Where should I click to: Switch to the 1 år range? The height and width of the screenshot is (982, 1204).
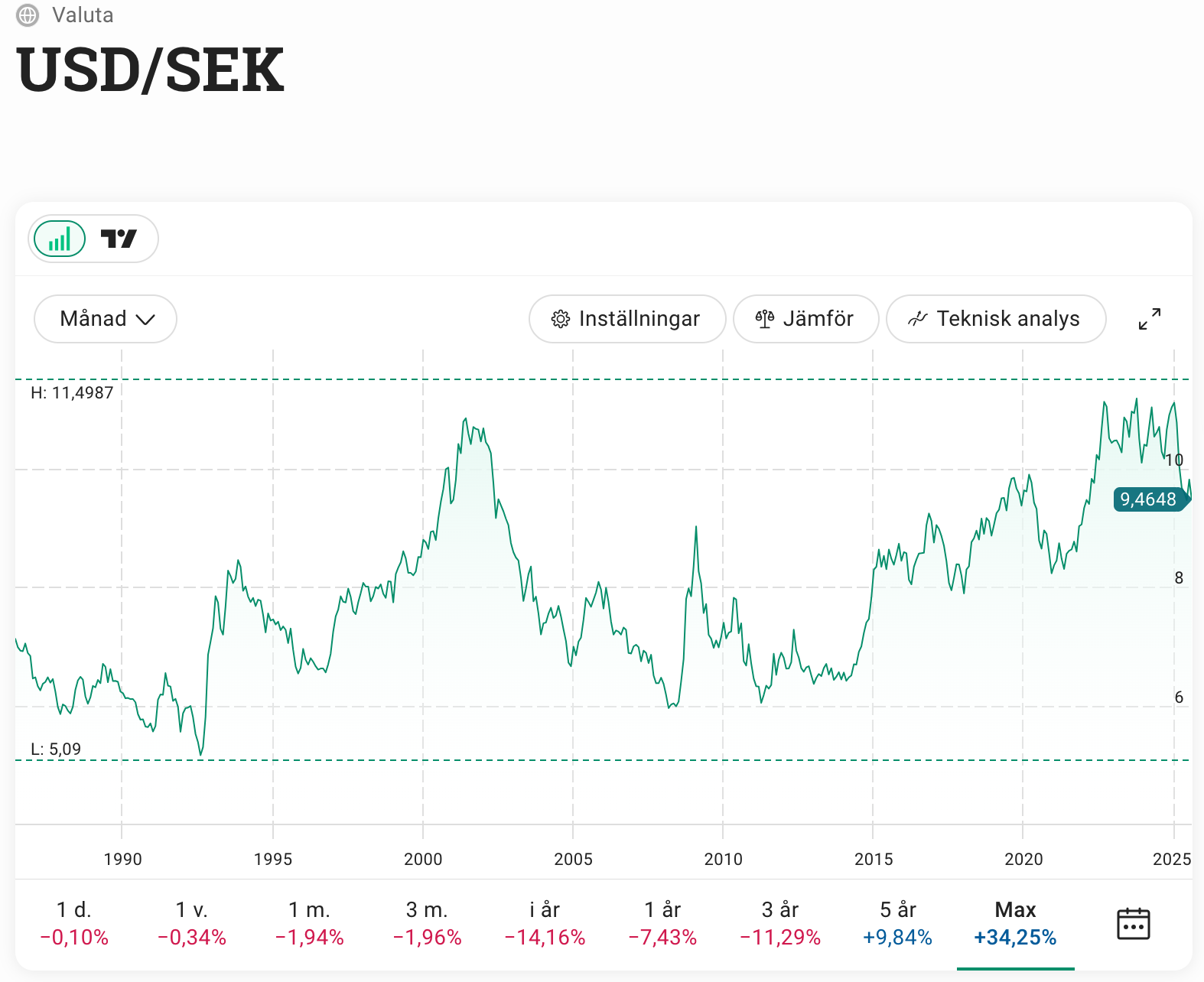pyautogui.click(x=662, y=923)
